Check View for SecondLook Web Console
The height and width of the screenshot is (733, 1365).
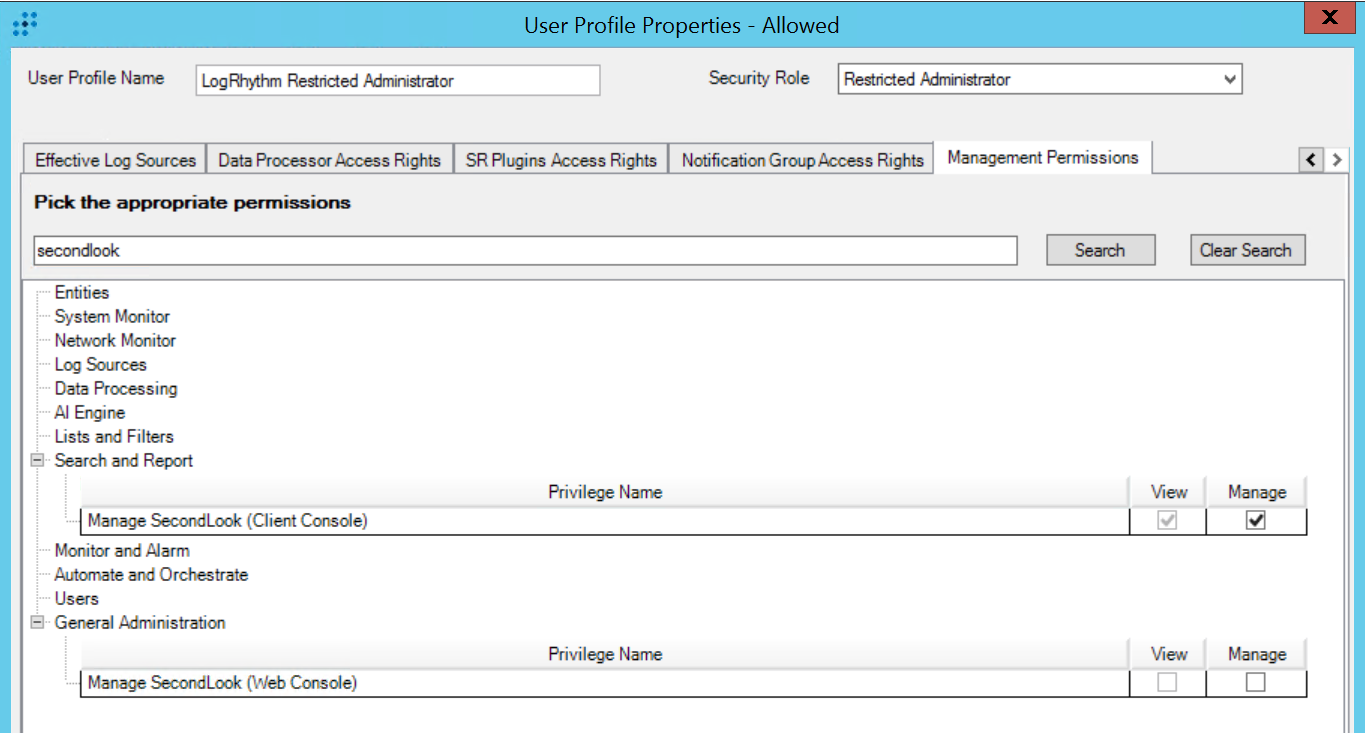tap(1167, 683)
